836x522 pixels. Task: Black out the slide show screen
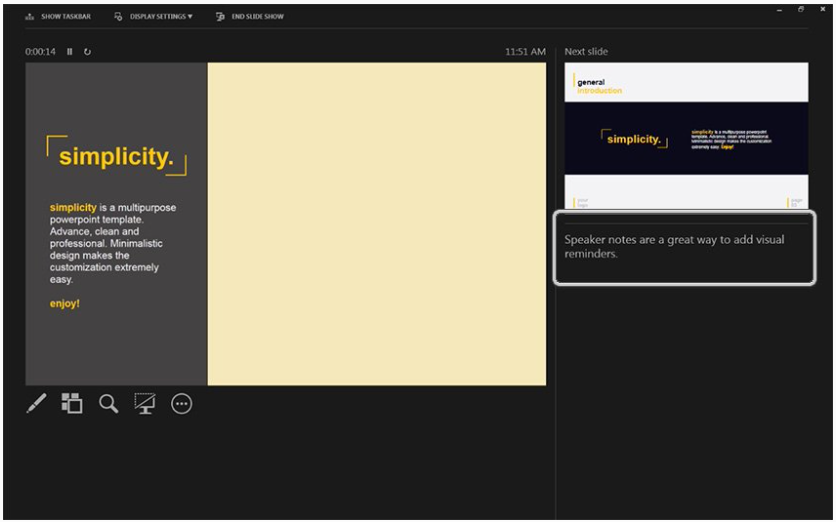(x=145, y=404)
